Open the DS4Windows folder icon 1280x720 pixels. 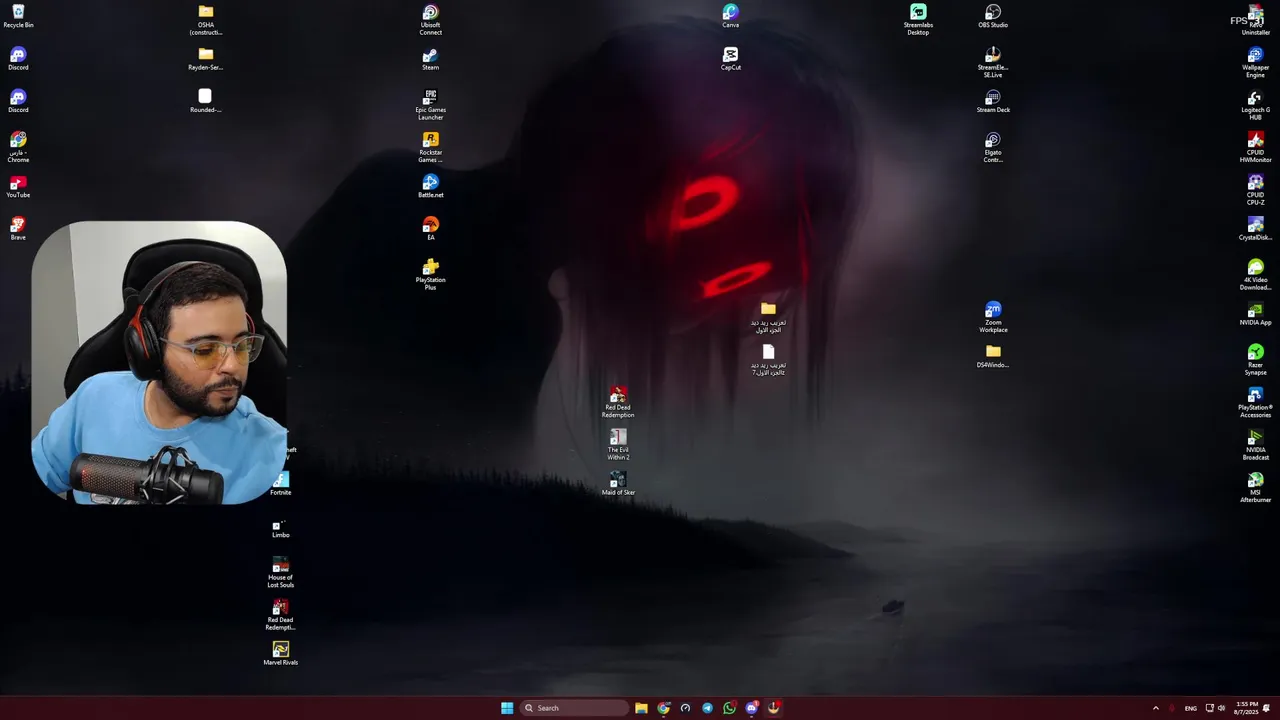(x=993, y=356)
